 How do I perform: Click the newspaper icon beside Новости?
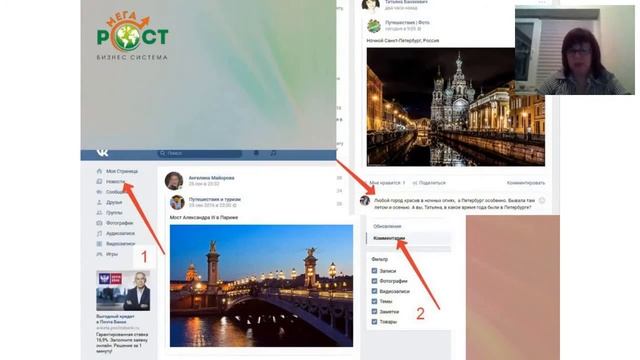(99, 181)
